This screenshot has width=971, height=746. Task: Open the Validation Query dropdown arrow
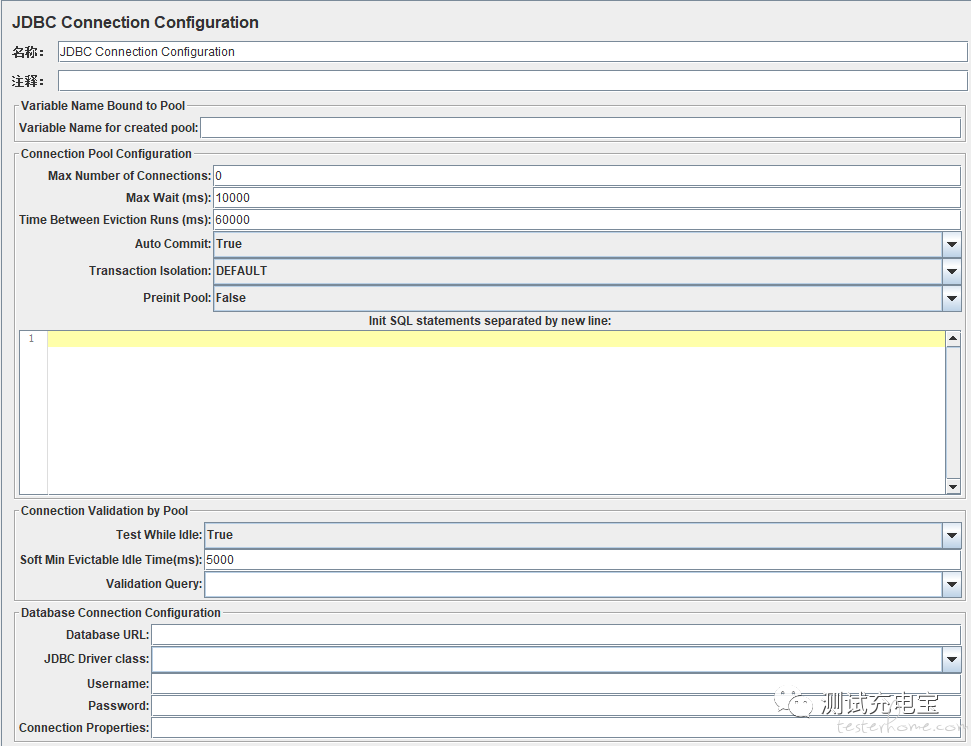coord(952,584)
